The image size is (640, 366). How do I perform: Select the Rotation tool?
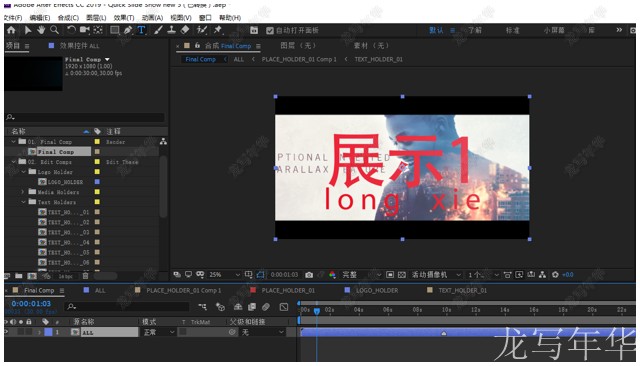71,30
